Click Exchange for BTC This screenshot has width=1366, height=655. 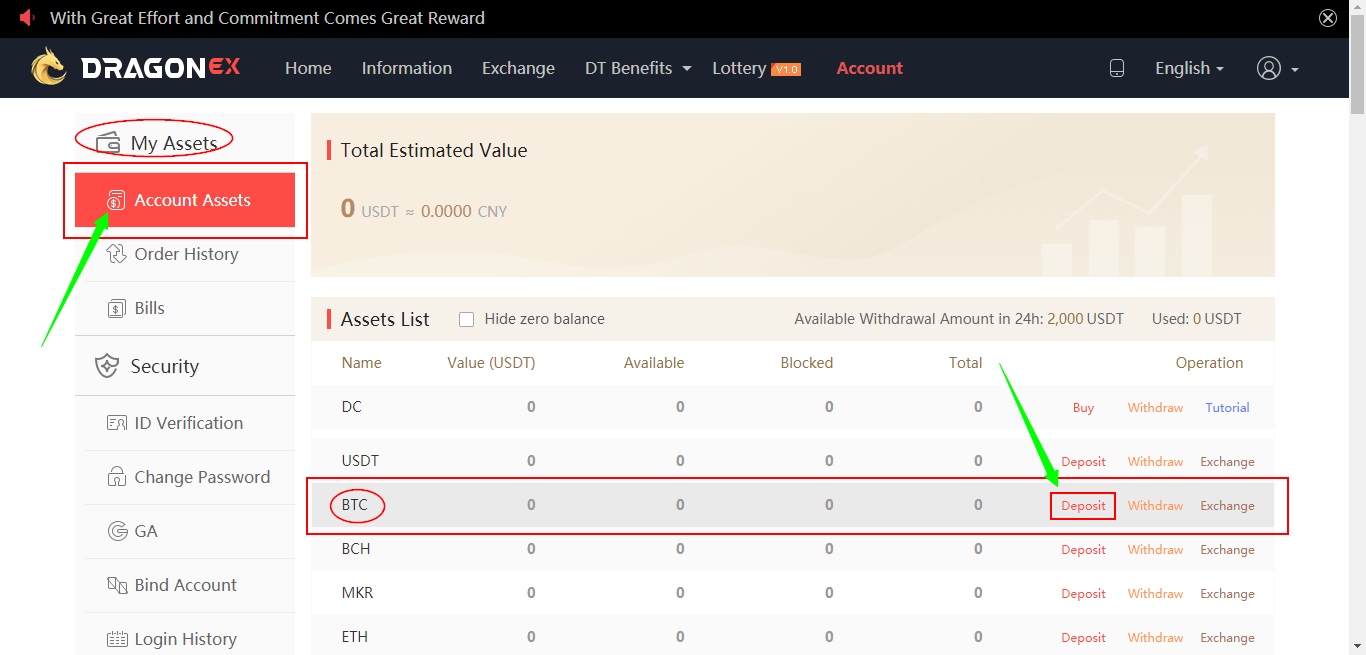click(x=1227, y=506)
